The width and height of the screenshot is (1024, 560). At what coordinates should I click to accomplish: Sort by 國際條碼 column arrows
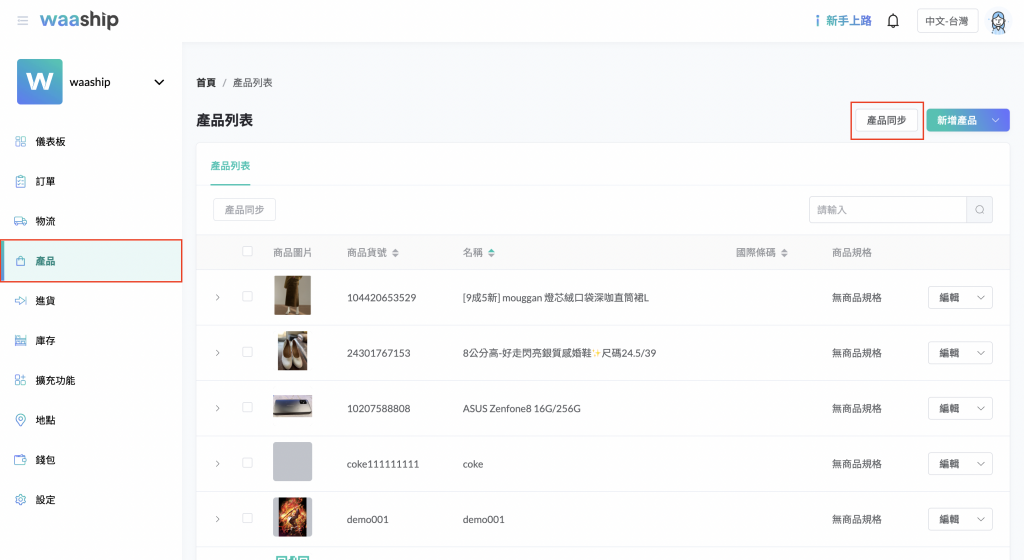(784, 253)
